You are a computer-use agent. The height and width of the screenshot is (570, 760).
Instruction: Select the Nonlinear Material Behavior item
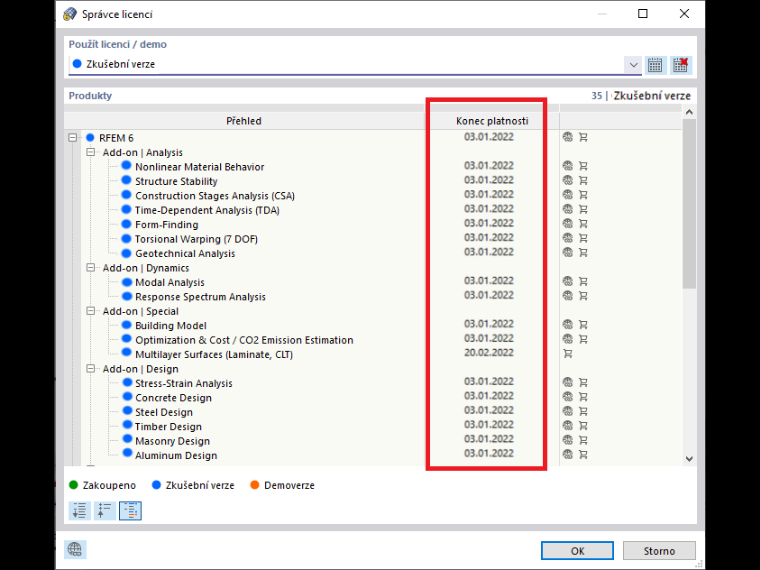200,167
